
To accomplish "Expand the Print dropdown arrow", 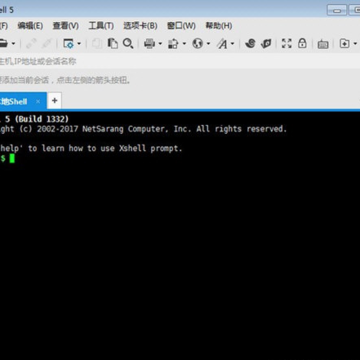I will [x=160, y=44].
